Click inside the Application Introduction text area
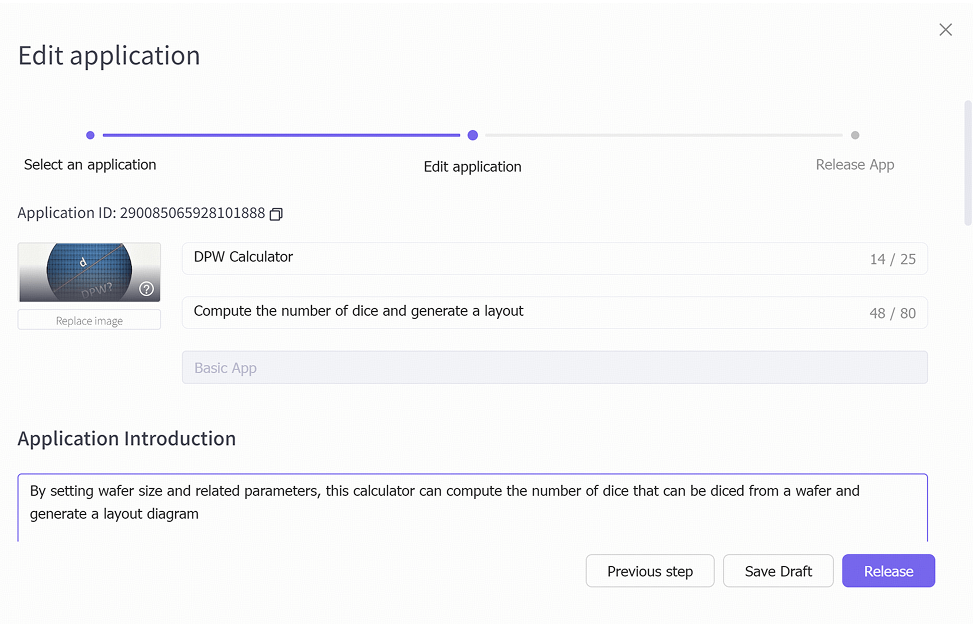973x624 pixels. tap(472, 507)
